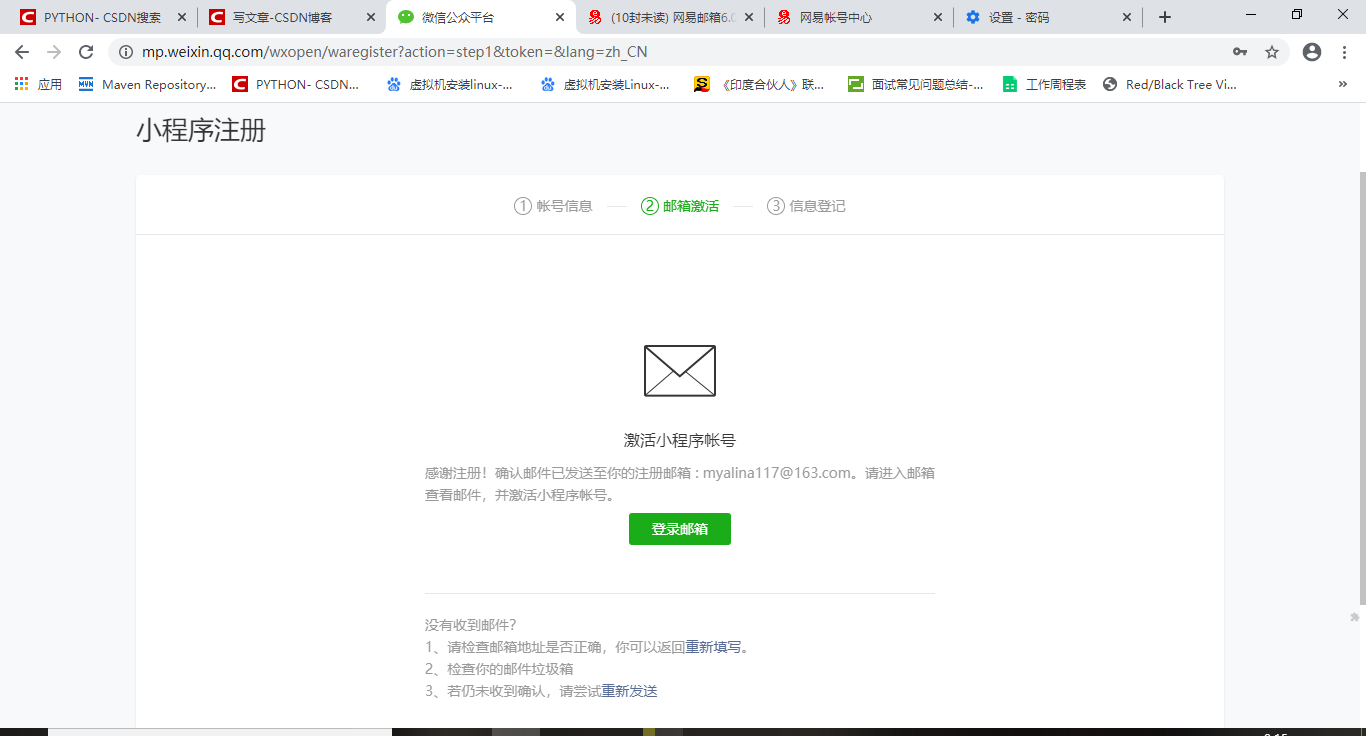
Task: Click the 重新发送 resend link
Action: (x=629, y=691)
